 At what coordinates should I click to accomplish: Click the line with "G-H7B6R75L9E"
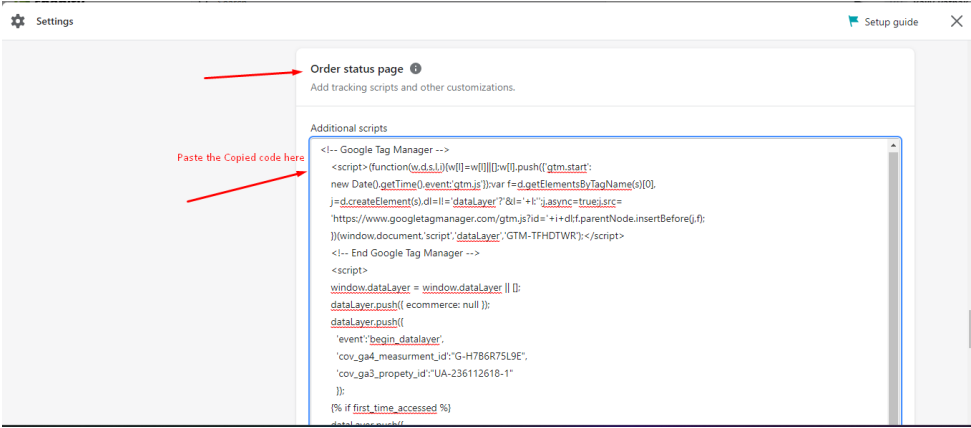click(431, 356)
